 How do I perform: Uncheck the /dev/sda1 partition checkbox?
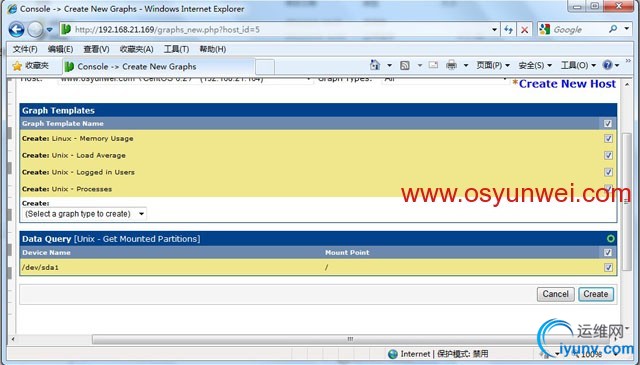(608, 267)
